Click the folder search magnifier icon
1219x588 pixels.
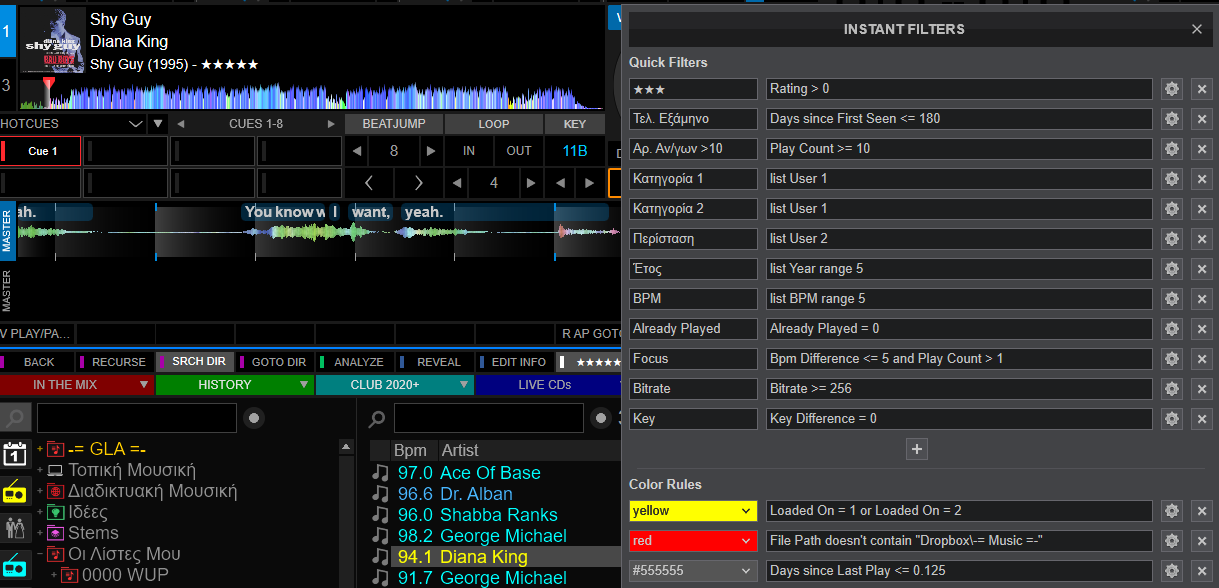[16, 418]
